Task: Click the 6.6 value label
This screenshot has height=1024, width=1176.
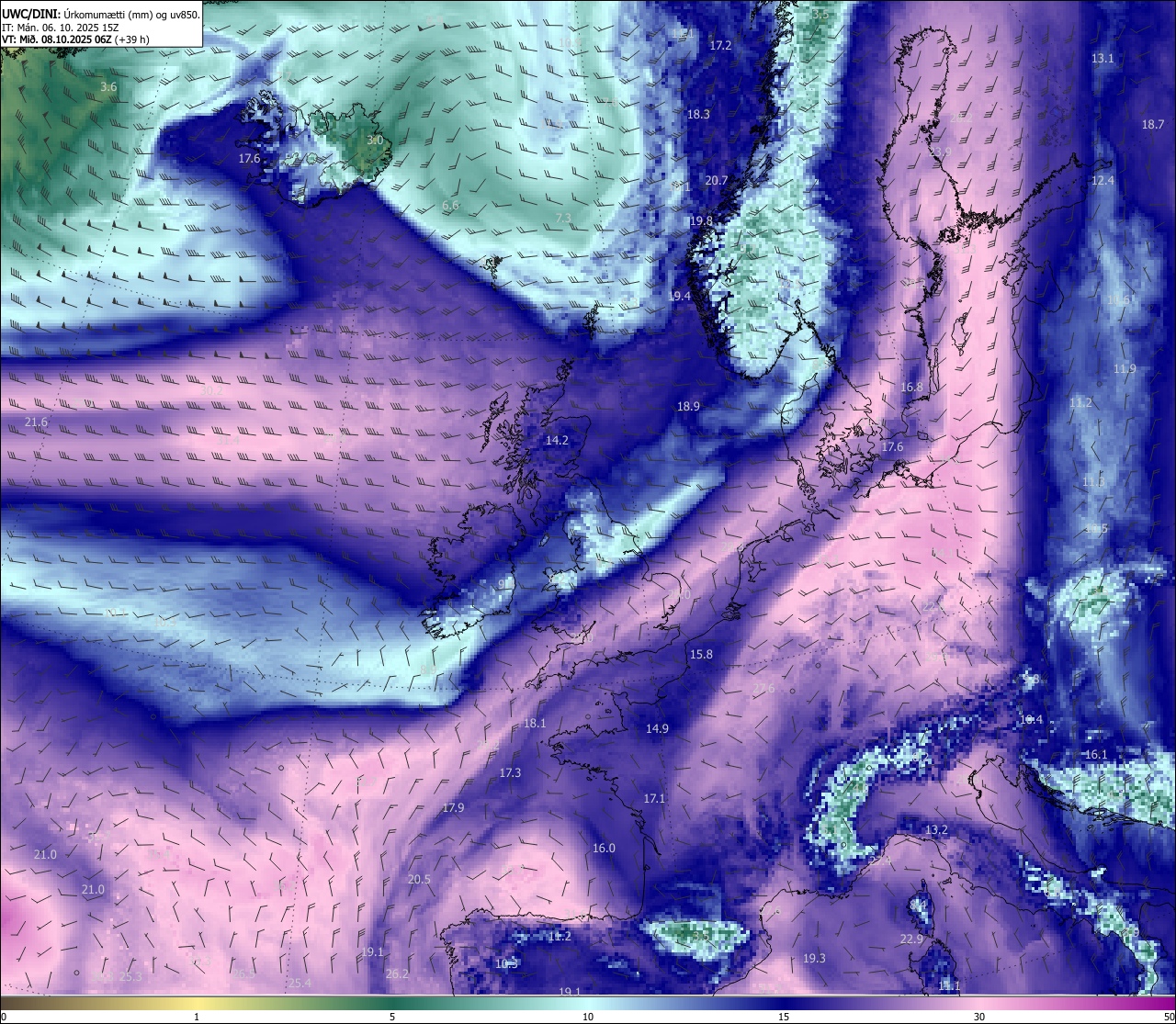Action: 450,206
